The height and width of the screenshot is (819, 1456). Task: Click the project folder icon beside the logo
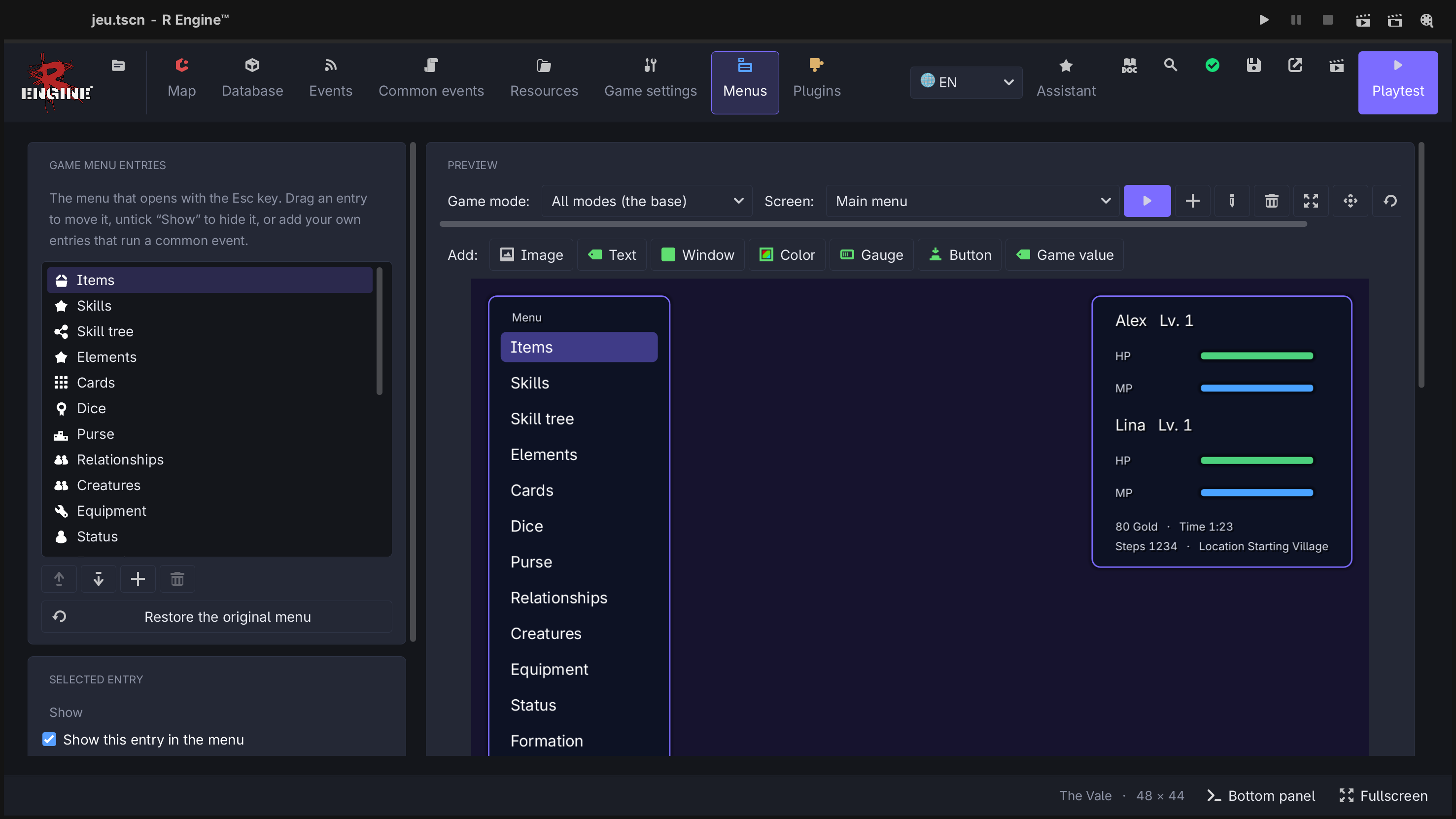tap(118, 66)
